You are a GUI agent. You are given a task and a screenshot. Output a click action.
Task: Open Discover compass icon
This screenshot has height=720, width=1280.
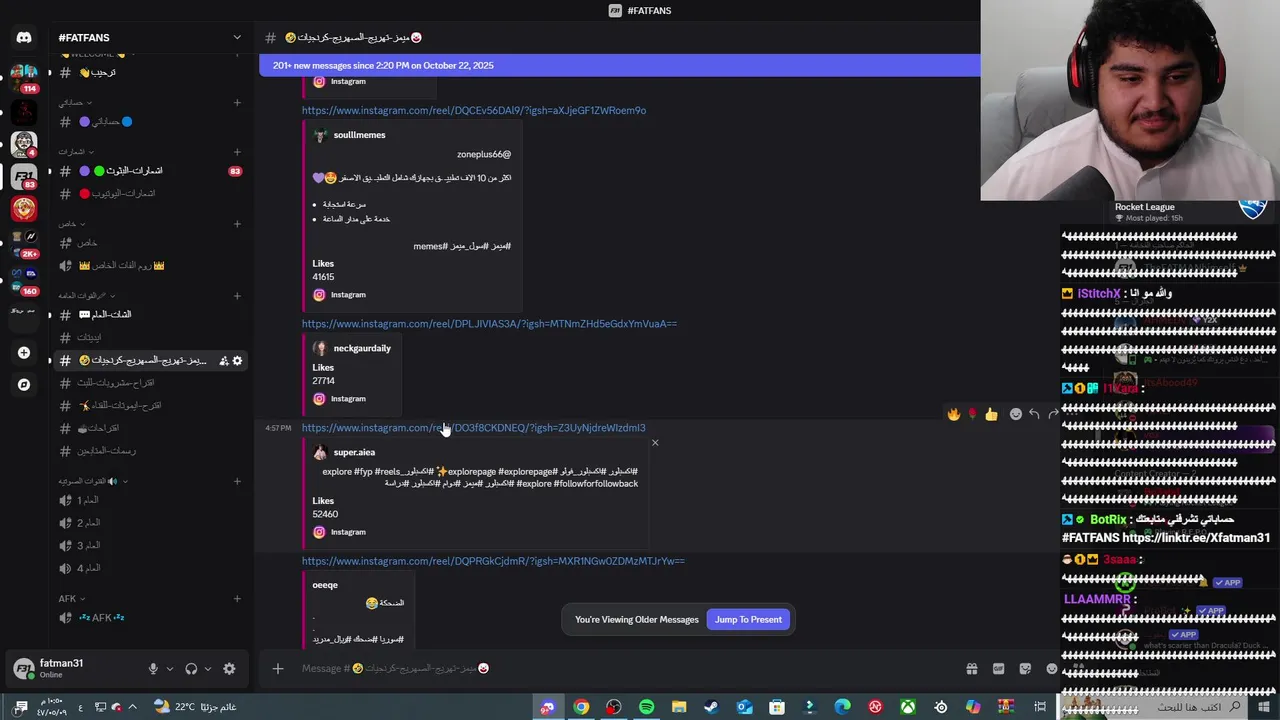(x=24, y=384)
